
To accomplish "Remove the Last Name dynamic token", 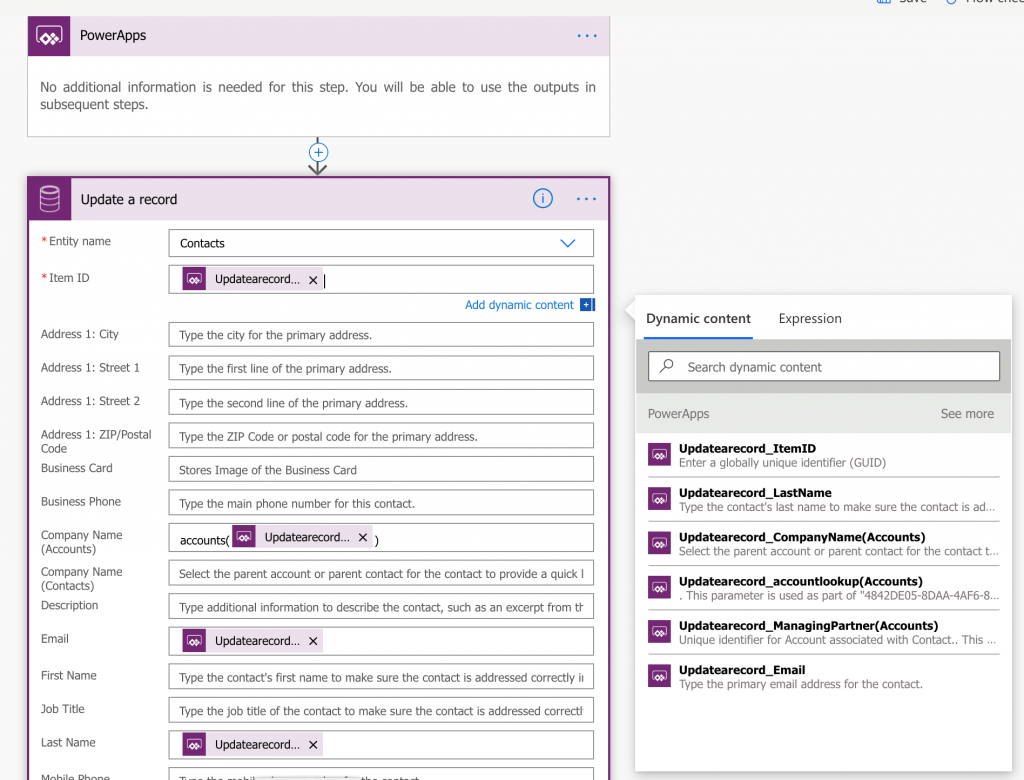I will 313,745.
